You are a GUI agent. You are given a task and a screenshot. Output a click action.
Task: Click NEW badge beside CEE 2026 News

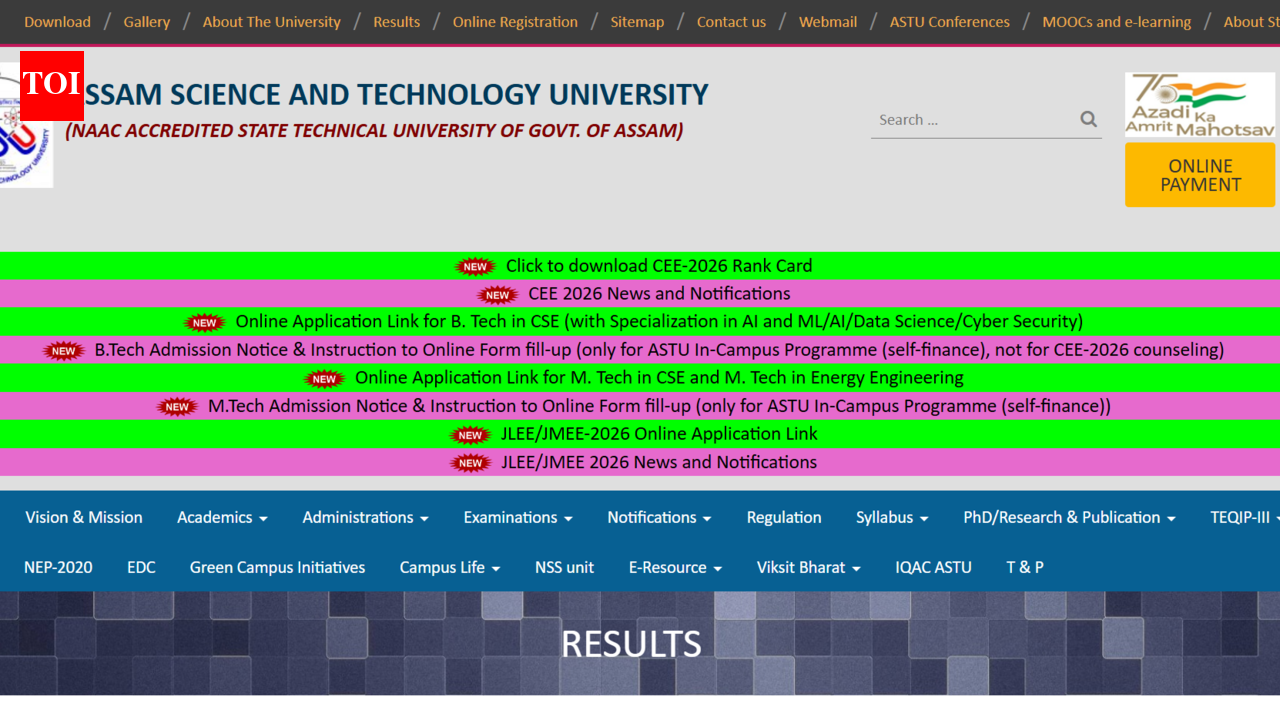[x=498, y=294]
